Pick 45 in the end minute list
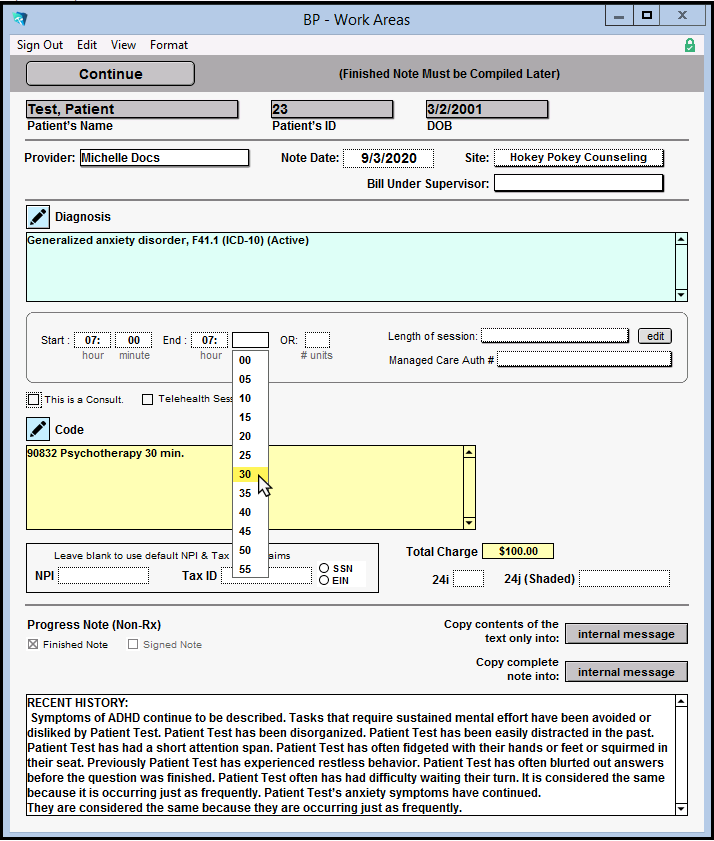Viewport: 714px width, 841px height. 245,531
